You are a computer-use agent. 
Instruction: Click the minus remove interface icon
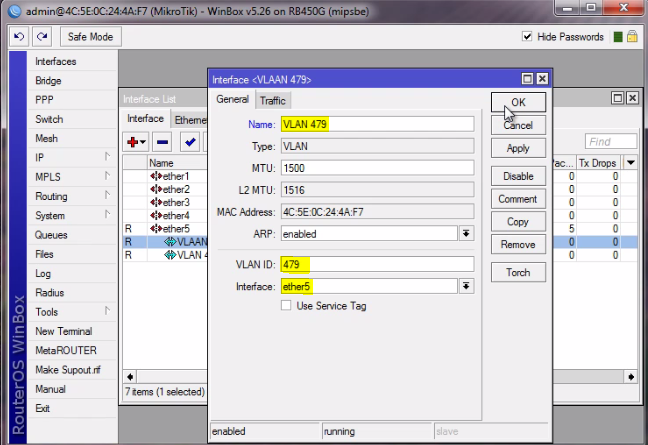coord(162,142)
